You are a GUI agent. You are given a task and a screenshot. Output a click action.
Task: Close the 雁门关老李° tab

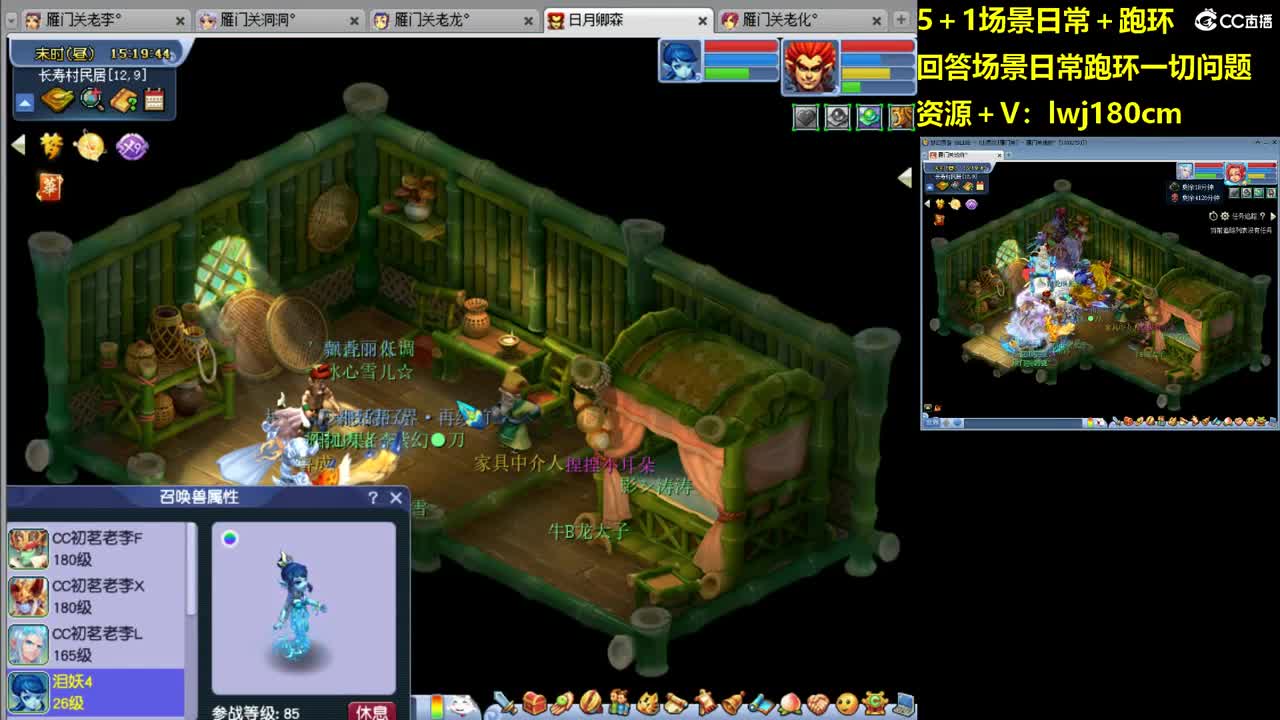[180, 20]
